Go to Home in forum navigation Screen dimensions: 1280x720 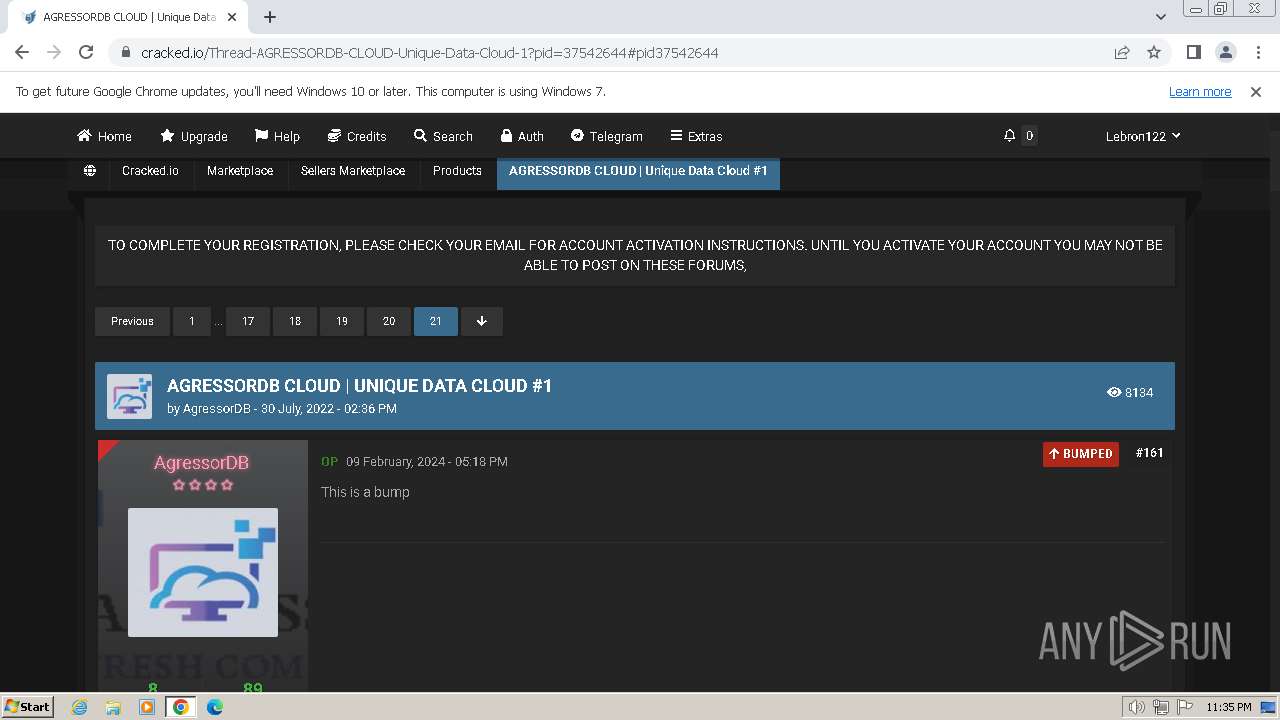[104, 136]
